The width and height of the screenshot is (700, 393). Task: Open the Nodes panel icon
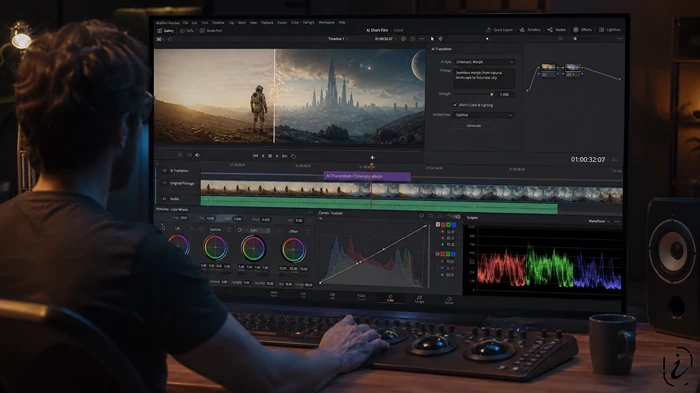550,30
